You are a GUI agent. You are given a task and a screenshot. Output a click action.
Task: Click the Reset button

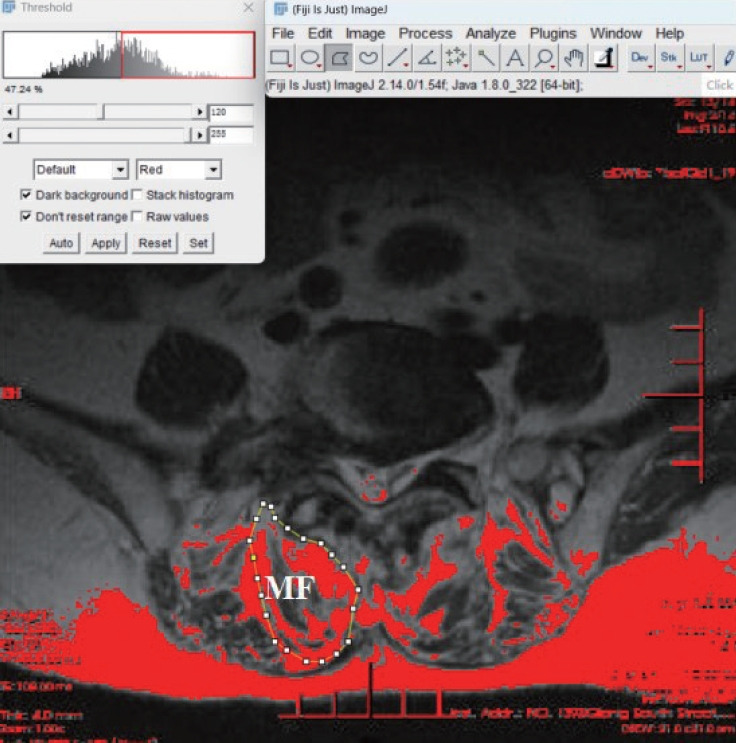coord(155,243)
